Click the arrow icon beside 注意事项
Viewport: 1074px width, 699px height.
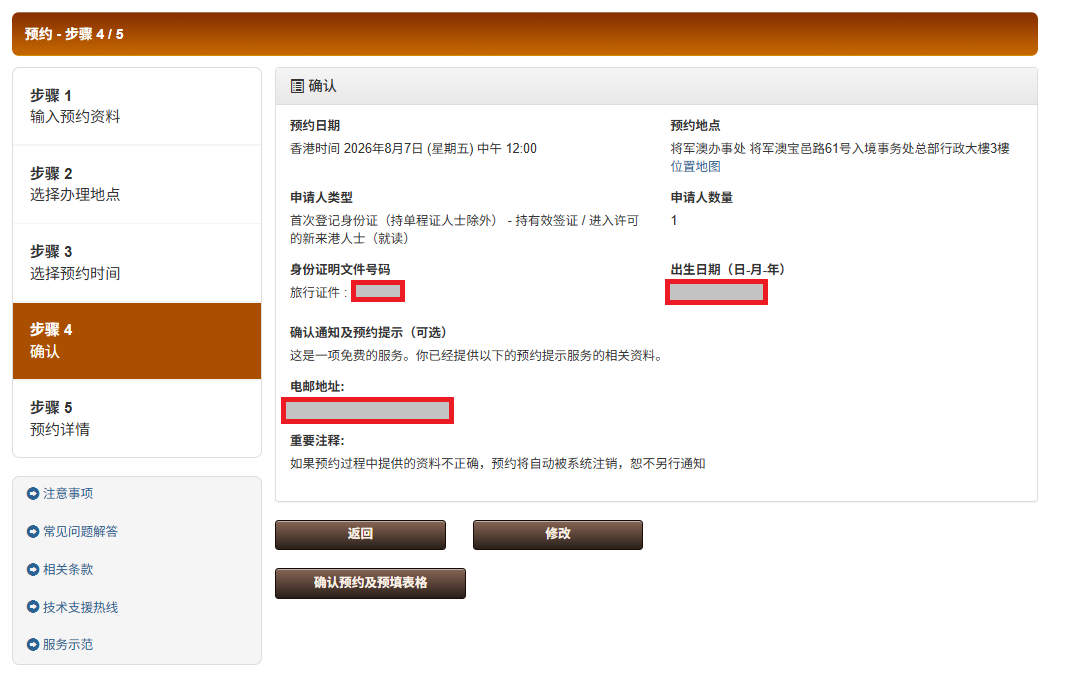[32, 494]
